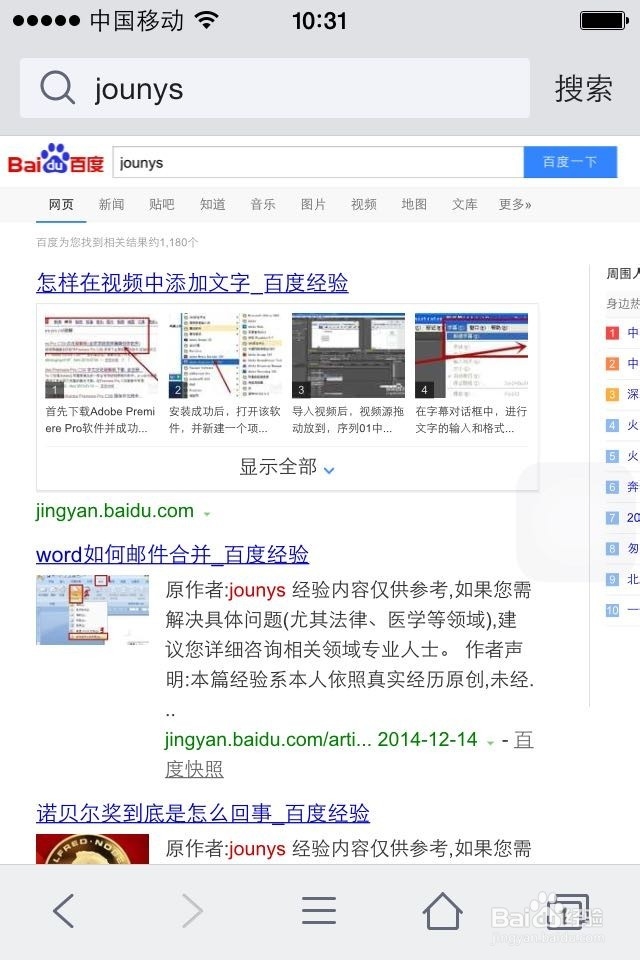Image resolution: width=640 pixels, height=960 pixels.
Task: Tap the 搜索 button at top right
Action: pos(583,88)
